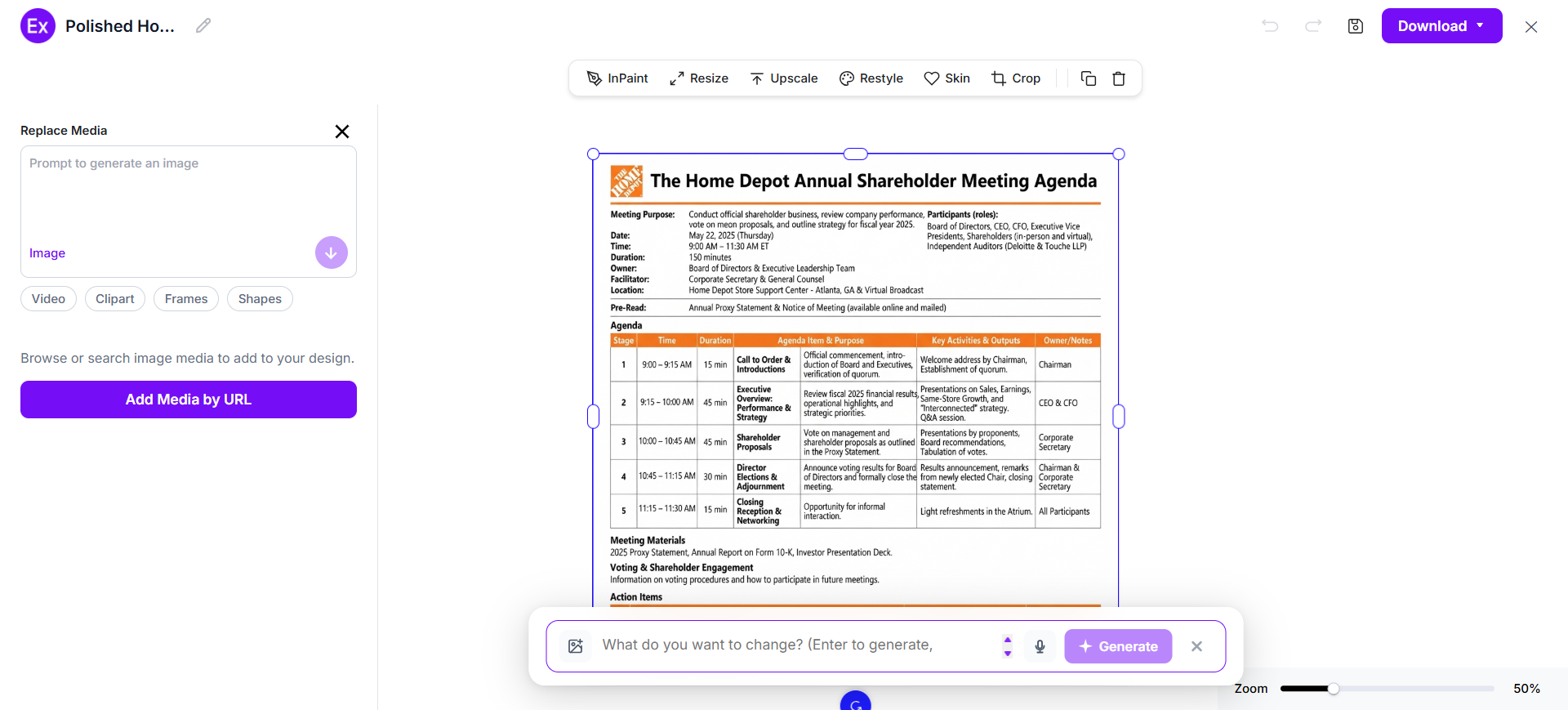Screen dimensions: 1568x710
Task: Focus the image generation prompt field
Action: 189,196
